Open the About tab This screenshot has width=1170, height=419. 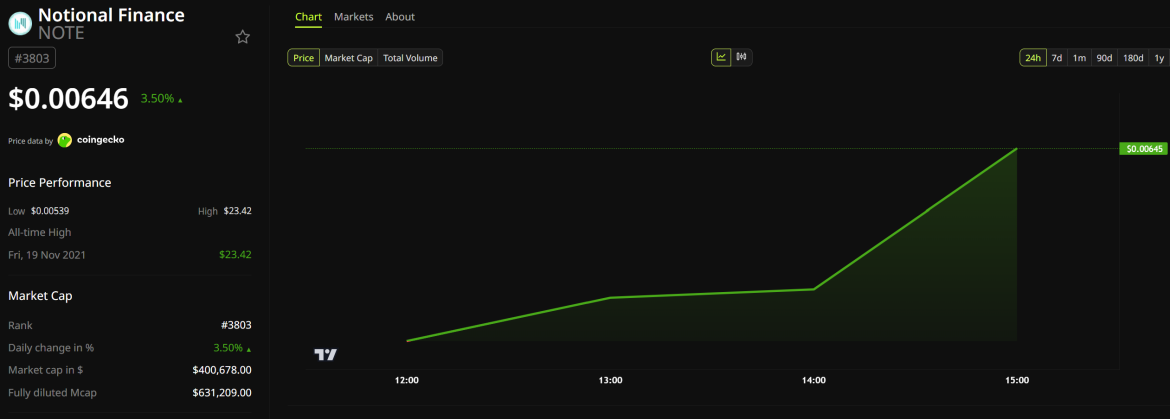tap(400, 16)
